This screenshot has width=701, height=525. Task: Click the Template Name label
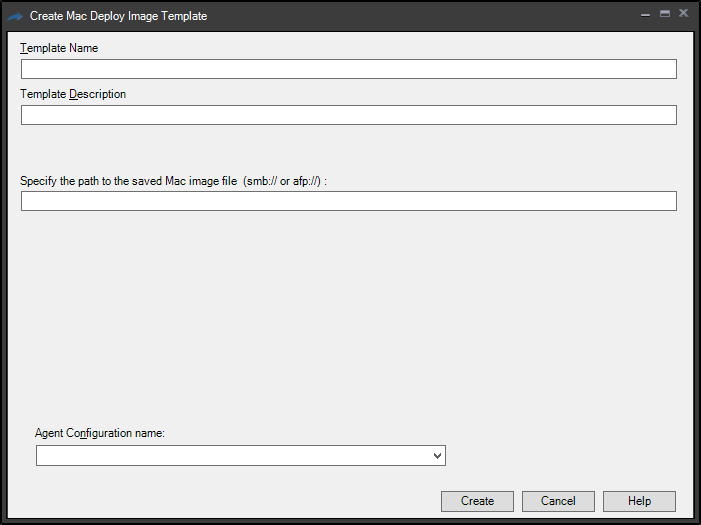click(x=59, y=48)
